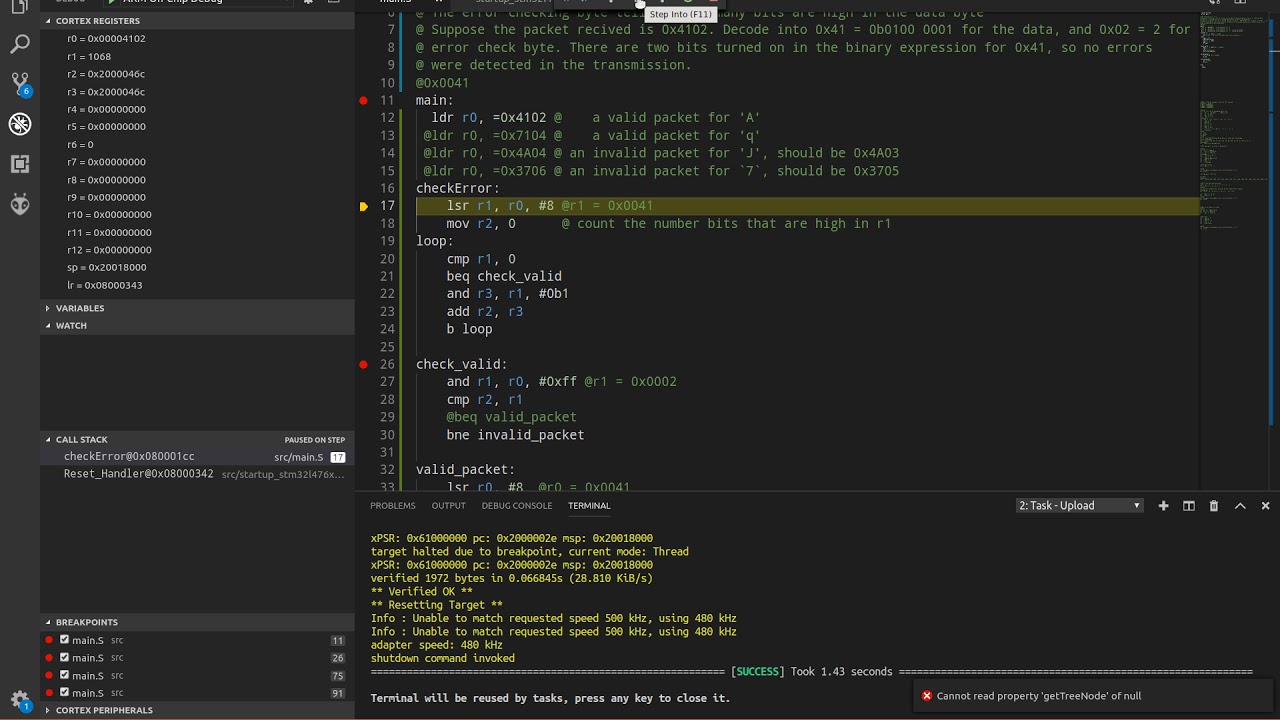The image size is (1280, 720).
Task: Collapse the Watch section
Action: click(197, 326)
